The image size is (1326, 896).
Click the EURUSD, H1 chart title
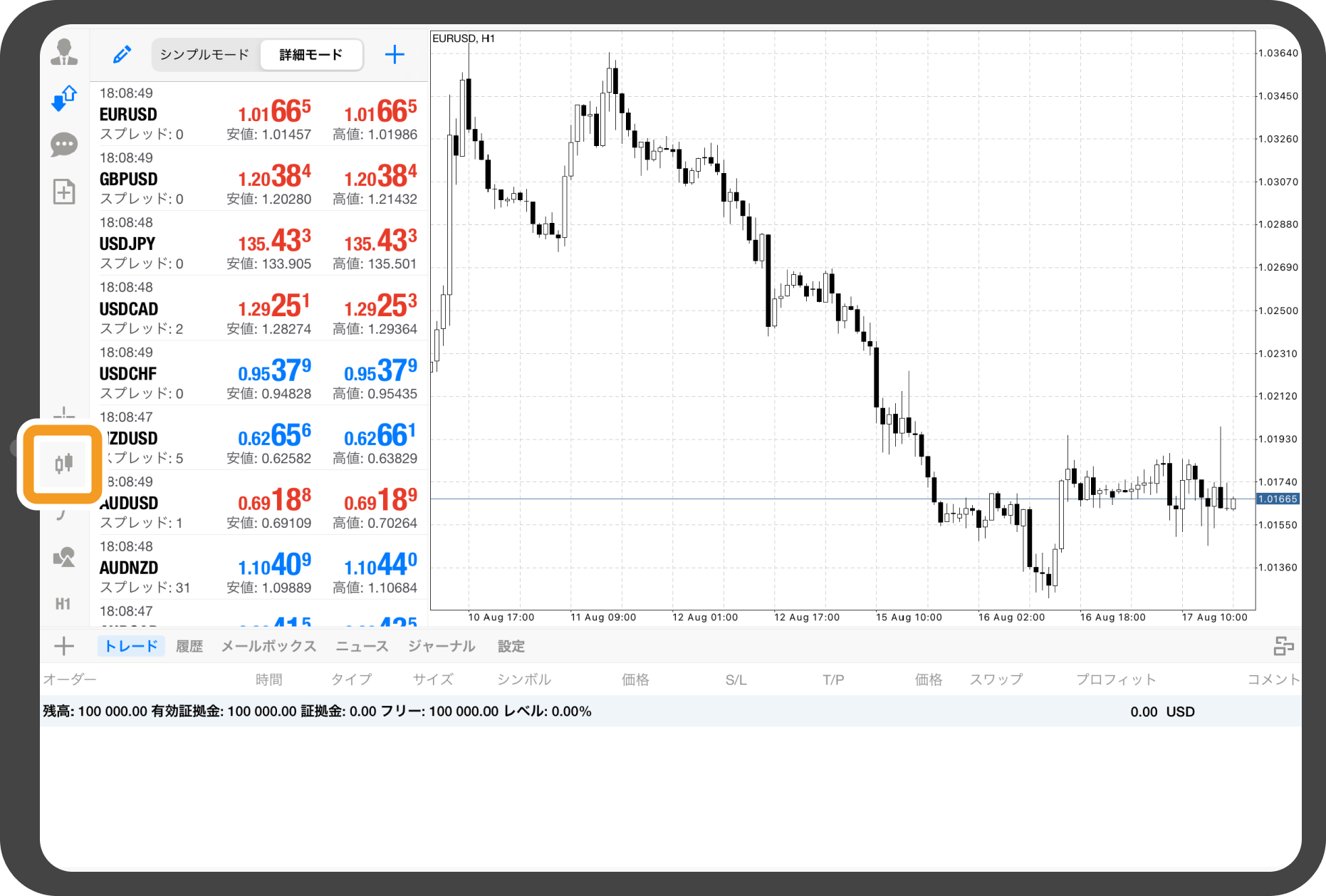click(464, 38)
